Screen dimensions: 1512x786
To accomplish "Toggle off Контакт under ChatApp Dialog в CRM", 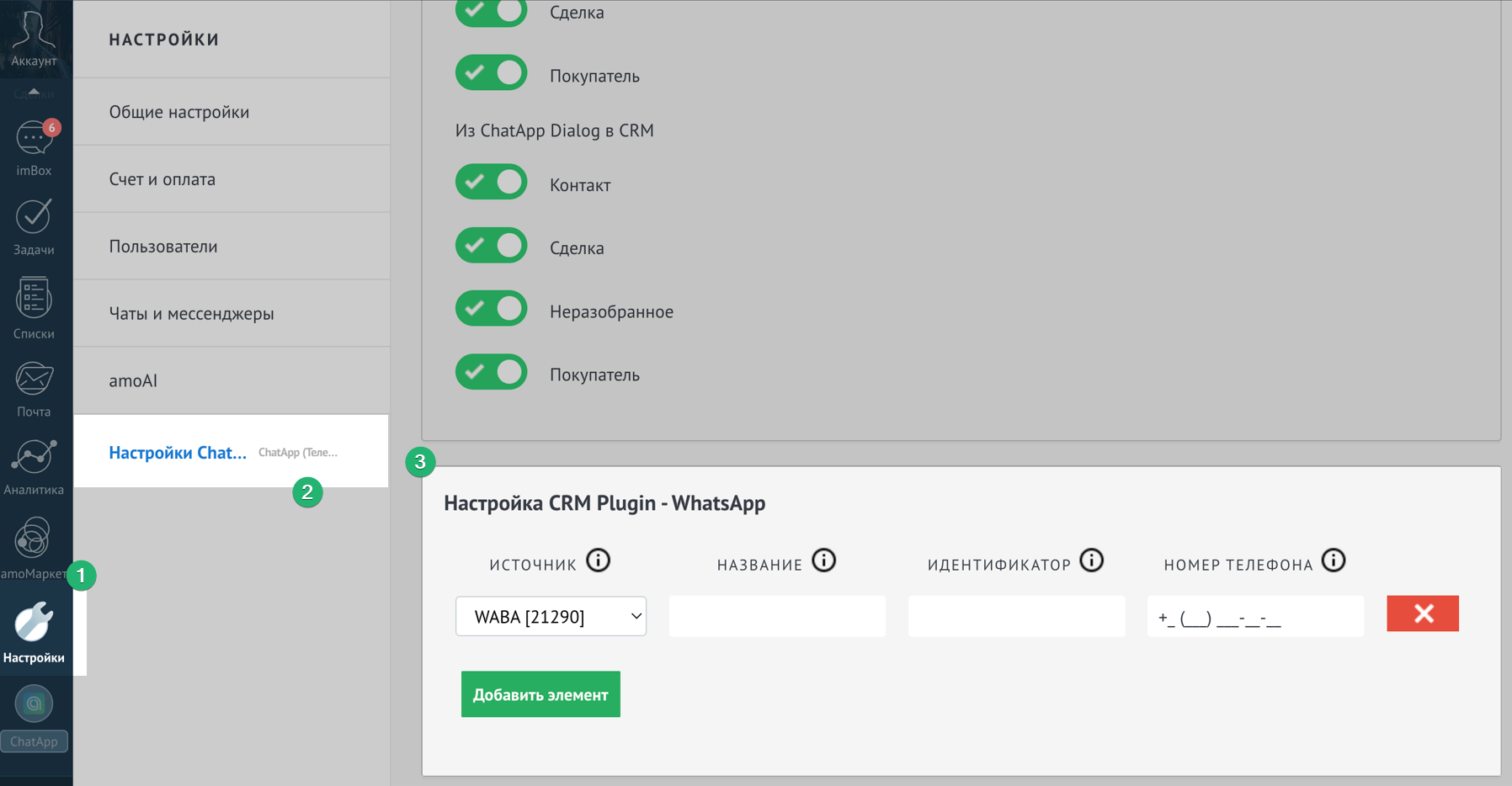I will (x=492, y=183).
